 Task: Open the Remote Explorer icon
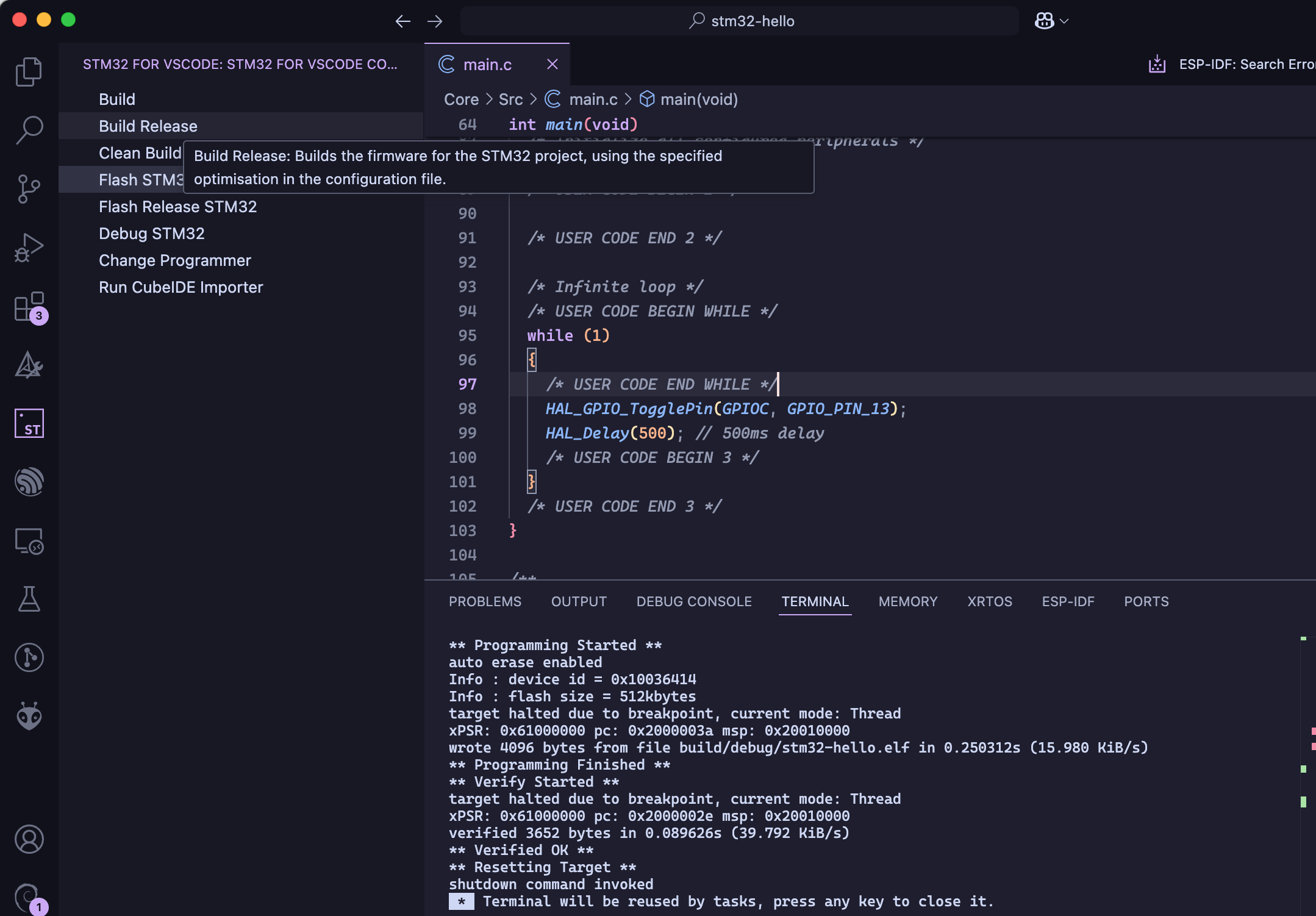point(29,540)
